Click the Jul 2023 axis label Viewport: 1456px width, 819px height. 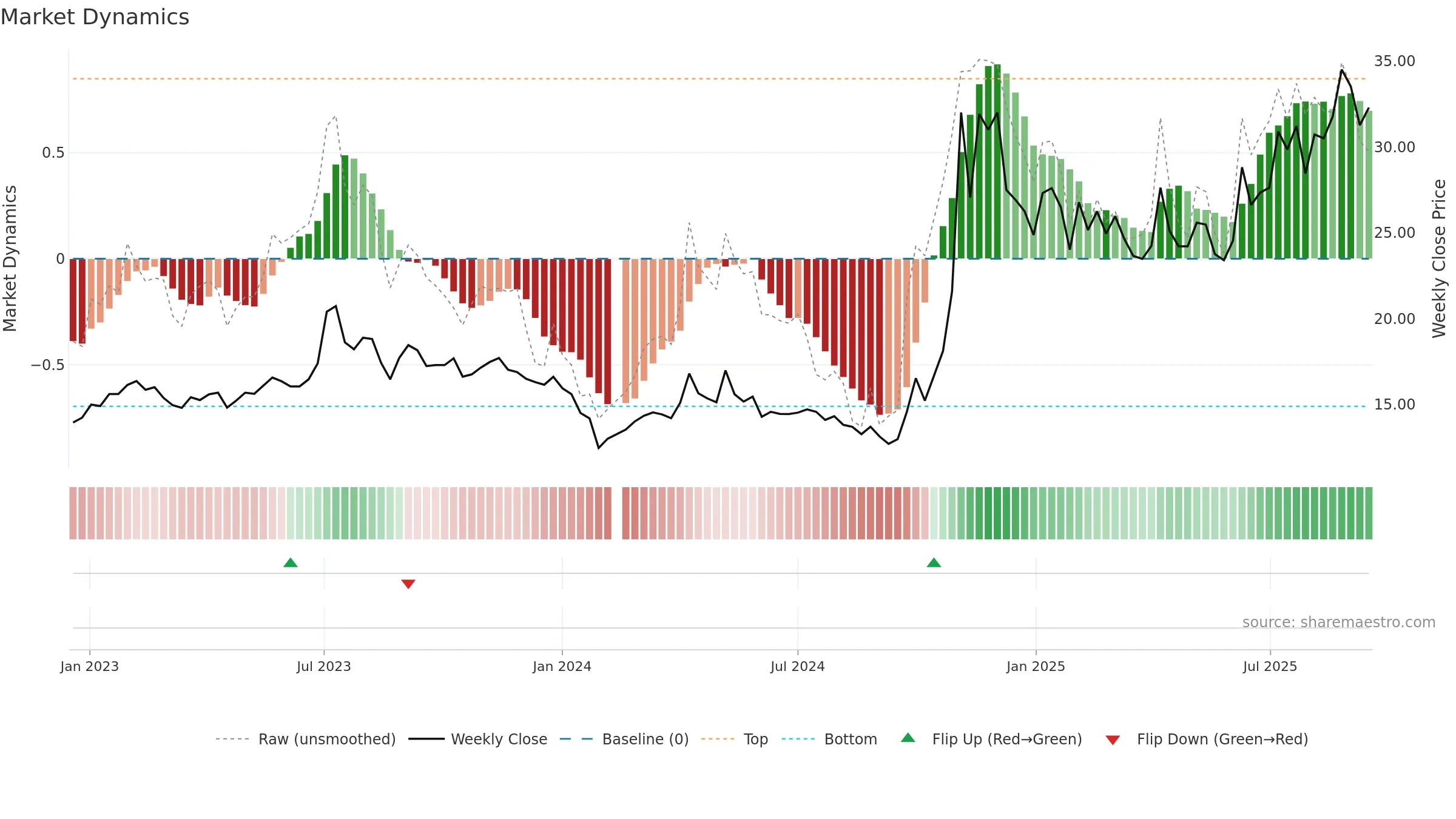[x=324, y=666]
